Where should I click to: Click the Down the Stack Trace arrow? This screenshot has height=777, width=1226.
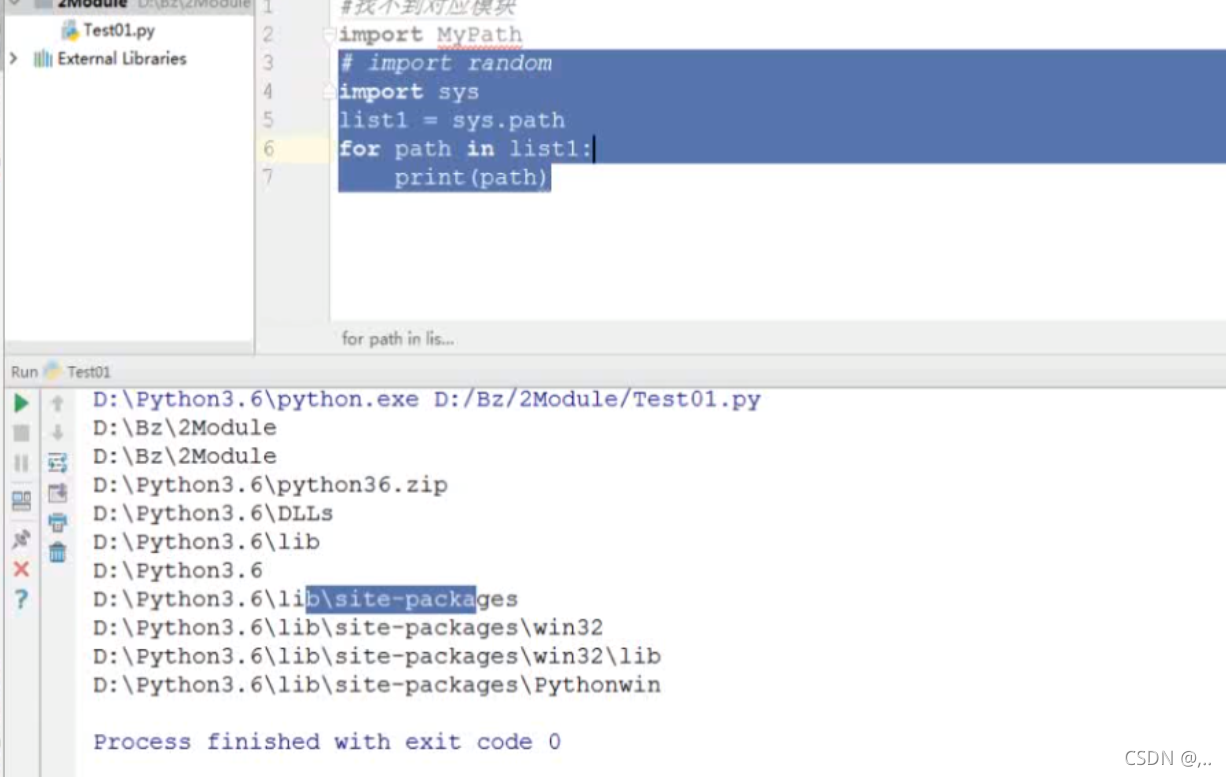57,433
